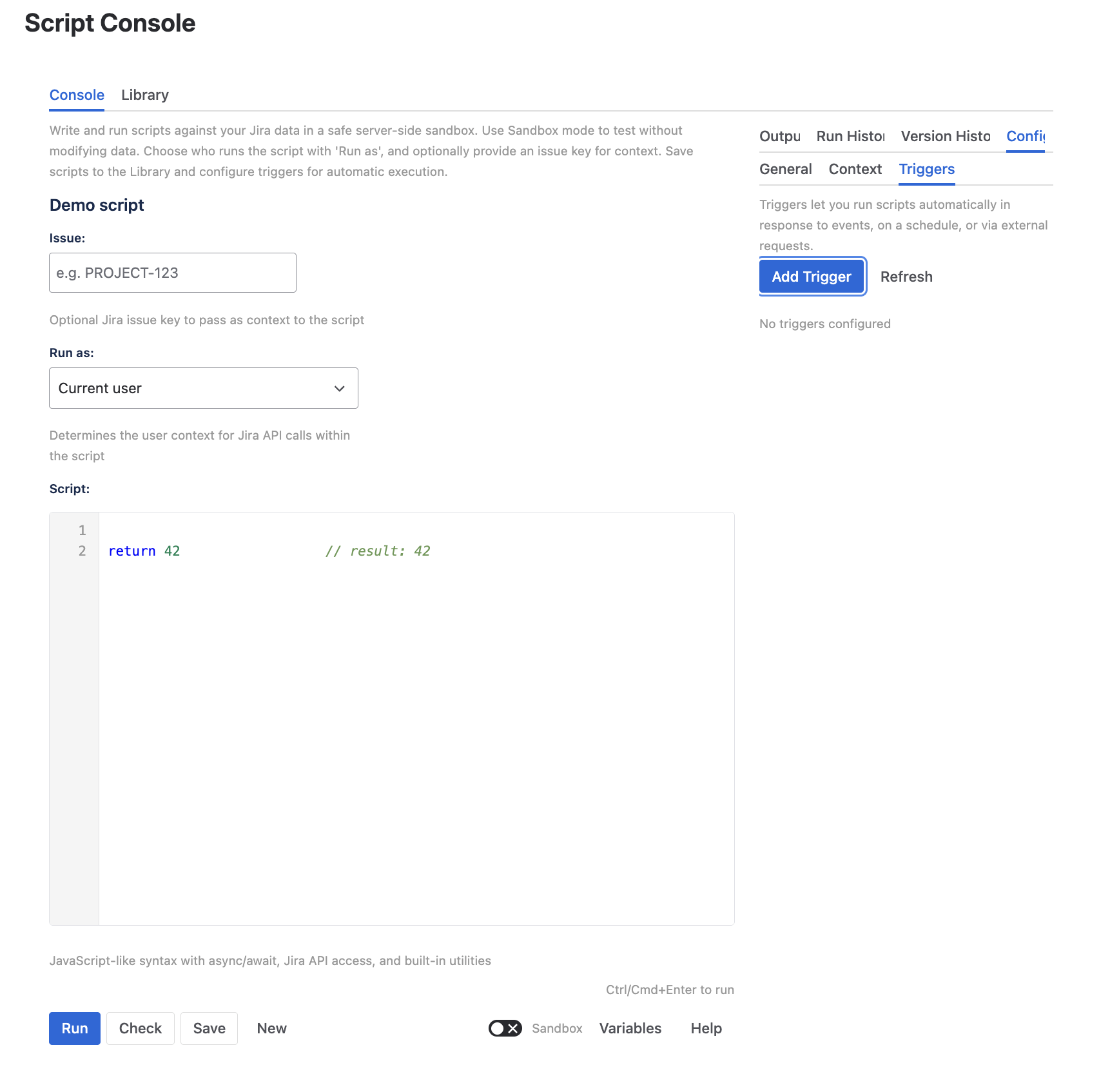
Task: Save the current script
Action: click(209, 1028)
